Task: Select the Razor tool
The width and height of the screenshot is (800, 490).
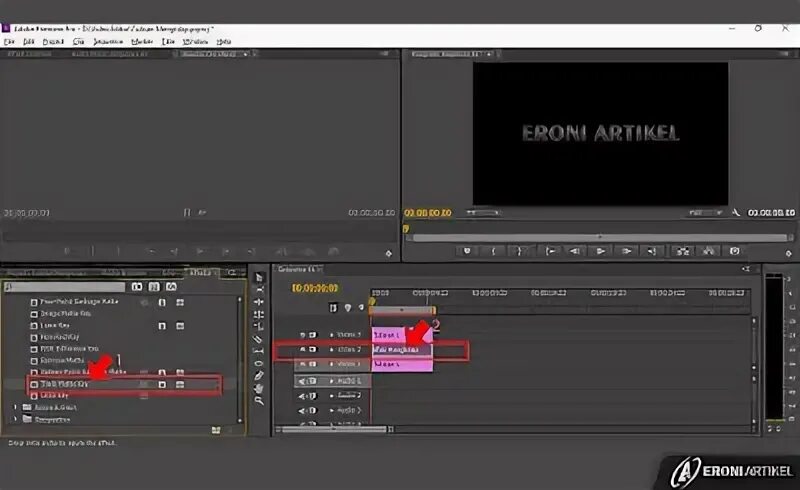Action: 259,338
